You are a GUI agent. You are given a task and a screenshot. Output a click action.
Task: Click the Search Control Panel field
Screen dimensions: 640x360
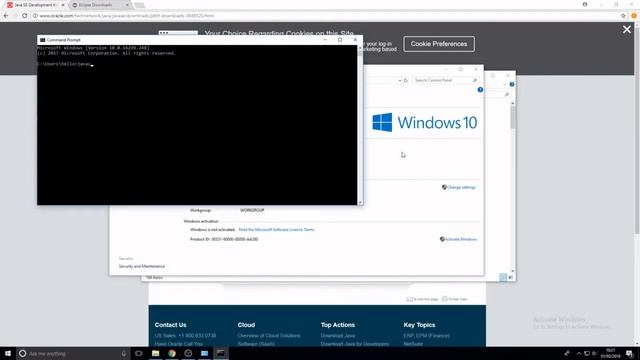click(445, 80)
